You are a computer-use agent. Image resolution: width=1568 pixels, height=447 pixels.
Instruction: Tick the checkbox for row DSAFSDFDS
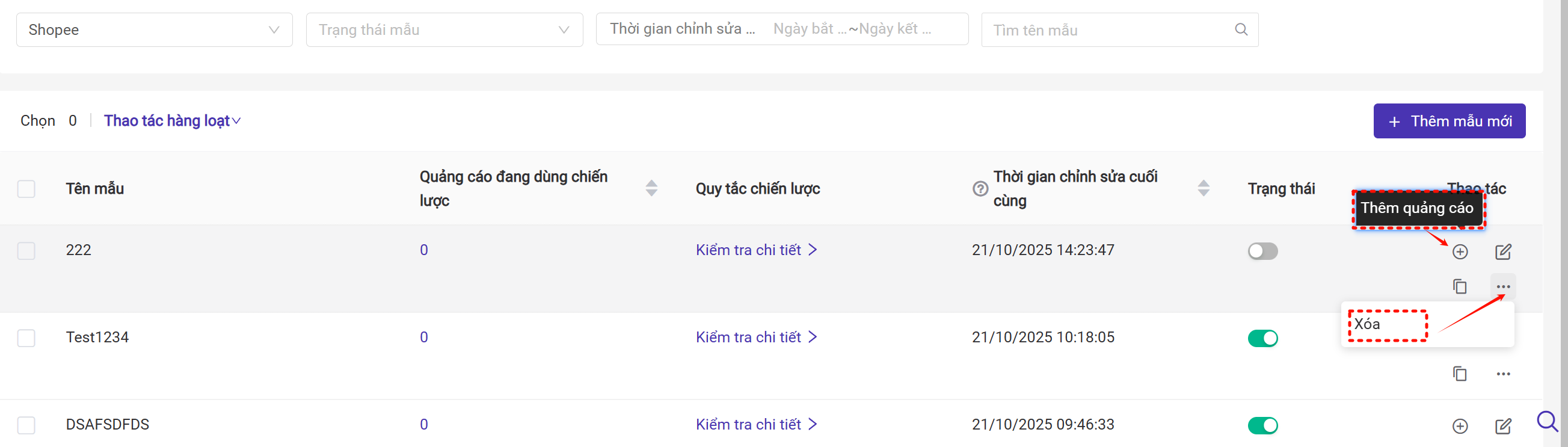(26, 425)
